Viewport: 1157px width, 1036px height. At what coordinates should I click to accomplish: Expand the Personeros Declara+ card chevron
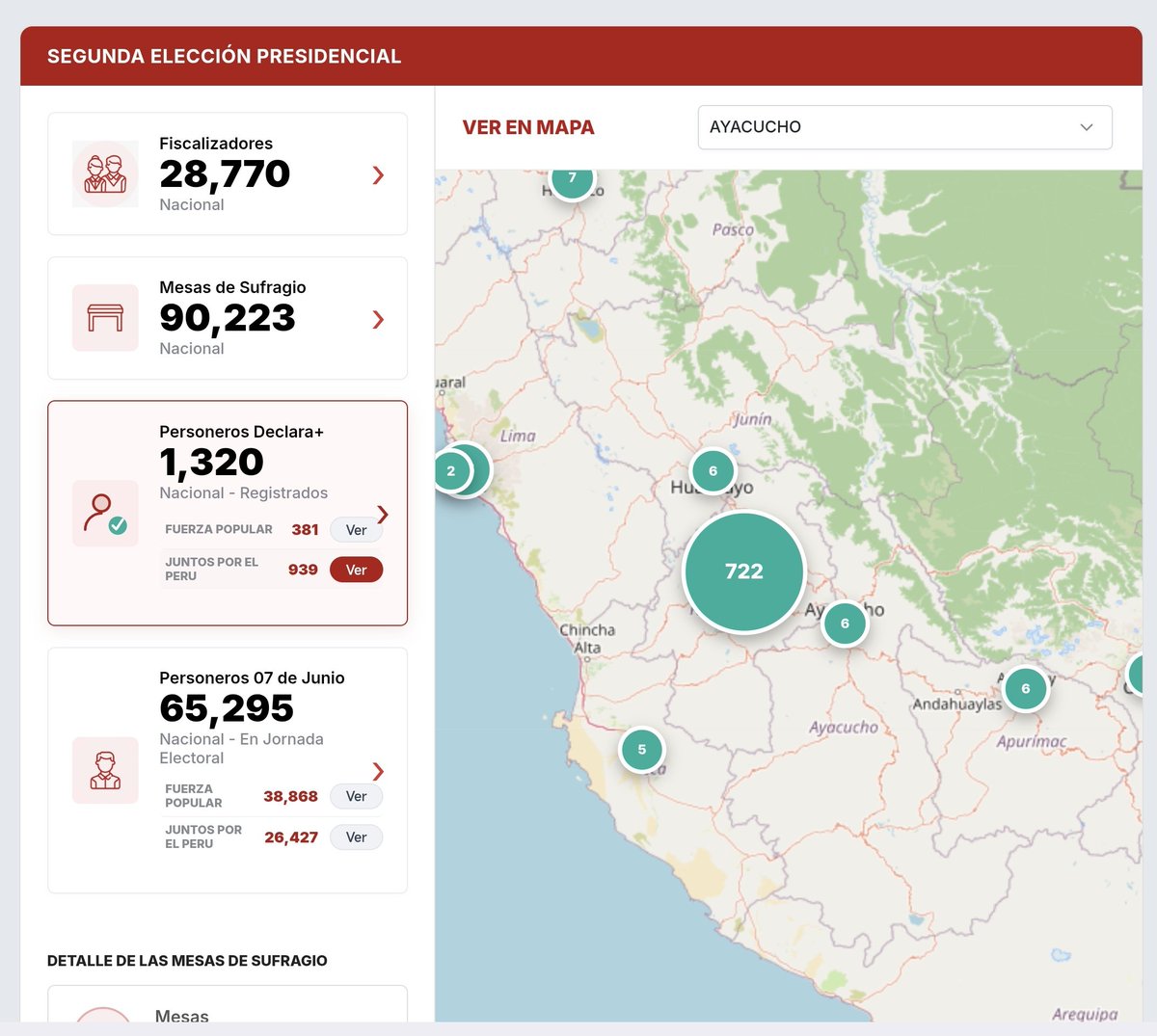[383, 514]
